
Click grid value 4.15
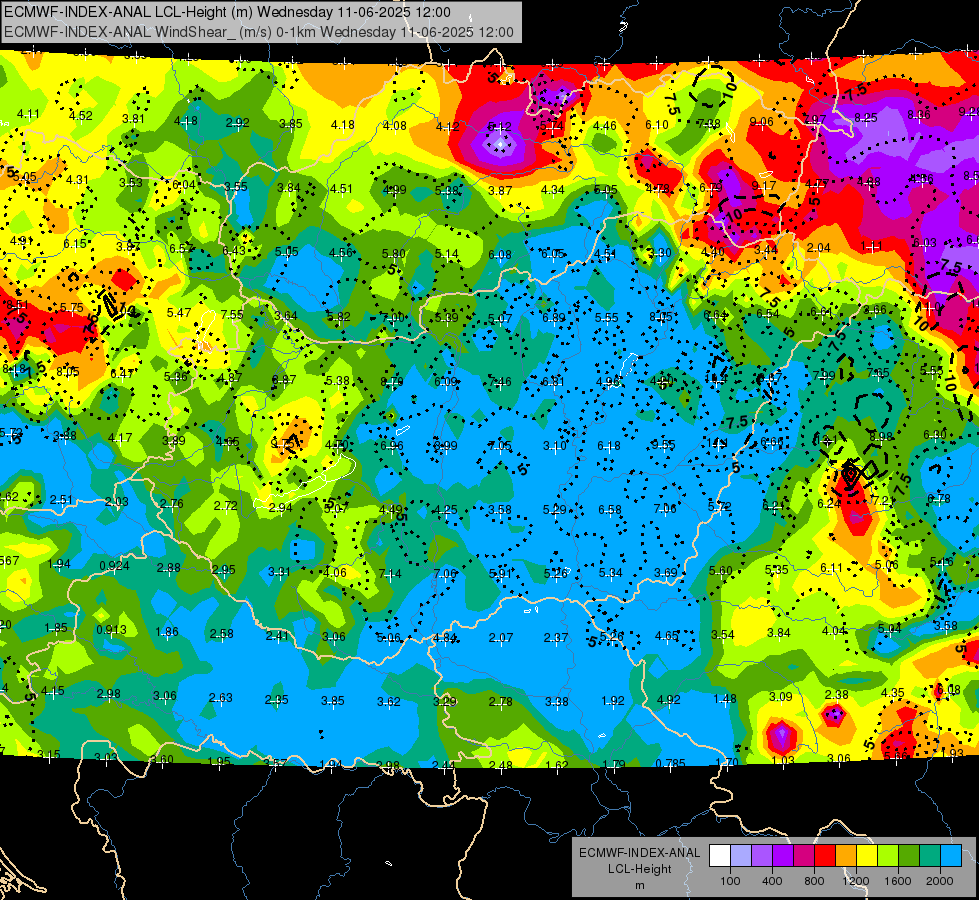(x=53, y=691)
